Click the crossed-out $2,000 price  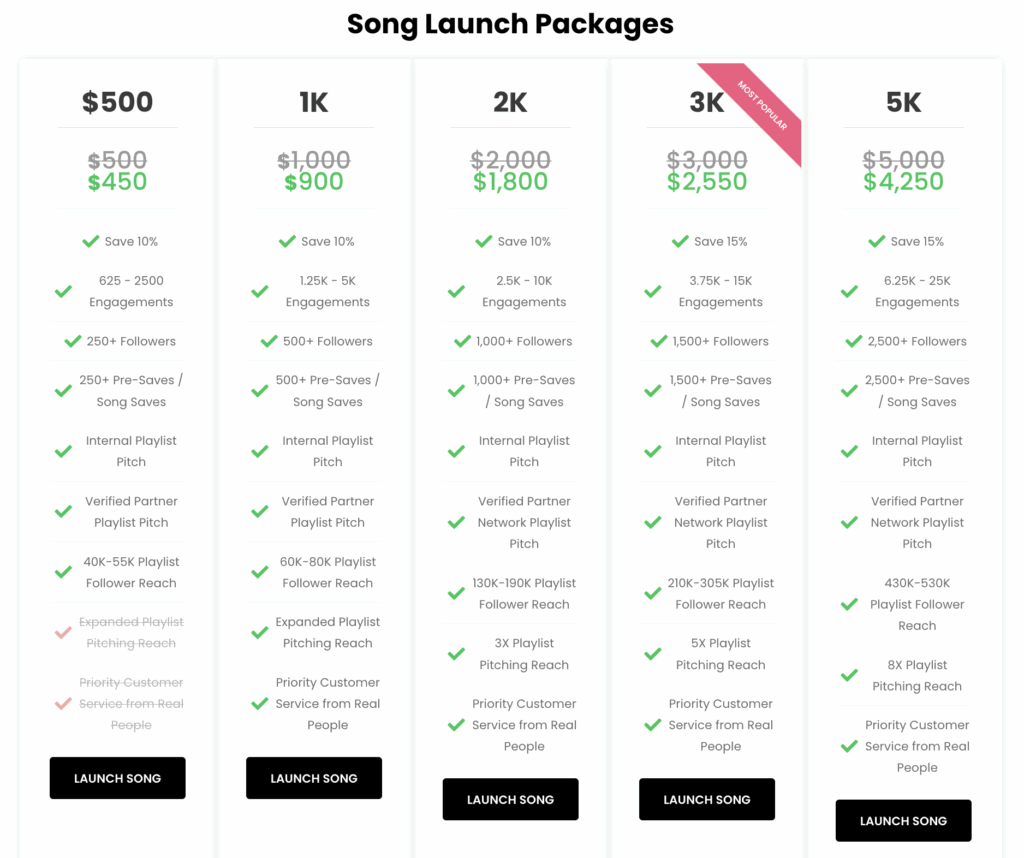coord(510,159)
